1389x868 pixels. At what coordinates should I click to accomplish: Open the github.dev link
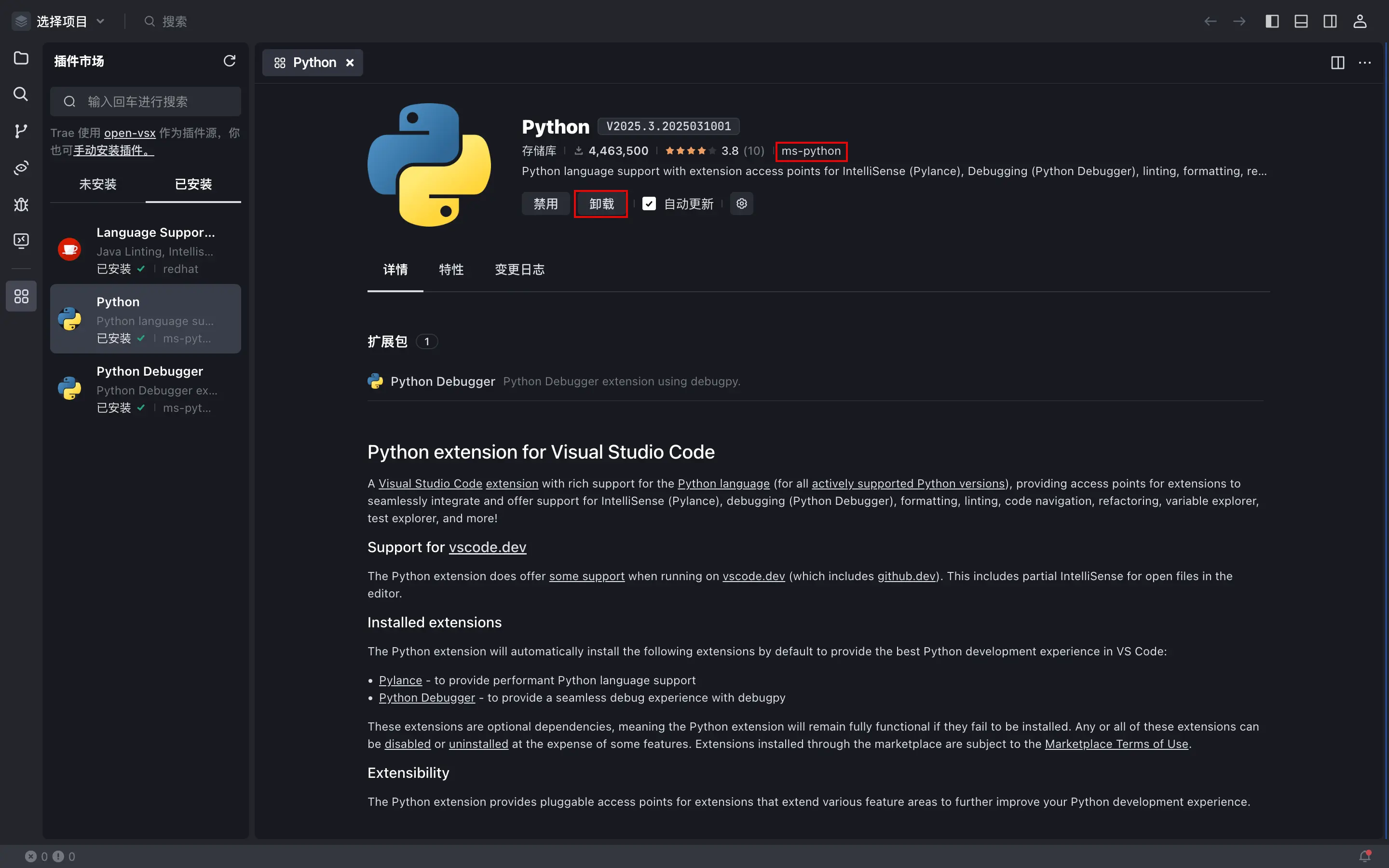point(906,576)
